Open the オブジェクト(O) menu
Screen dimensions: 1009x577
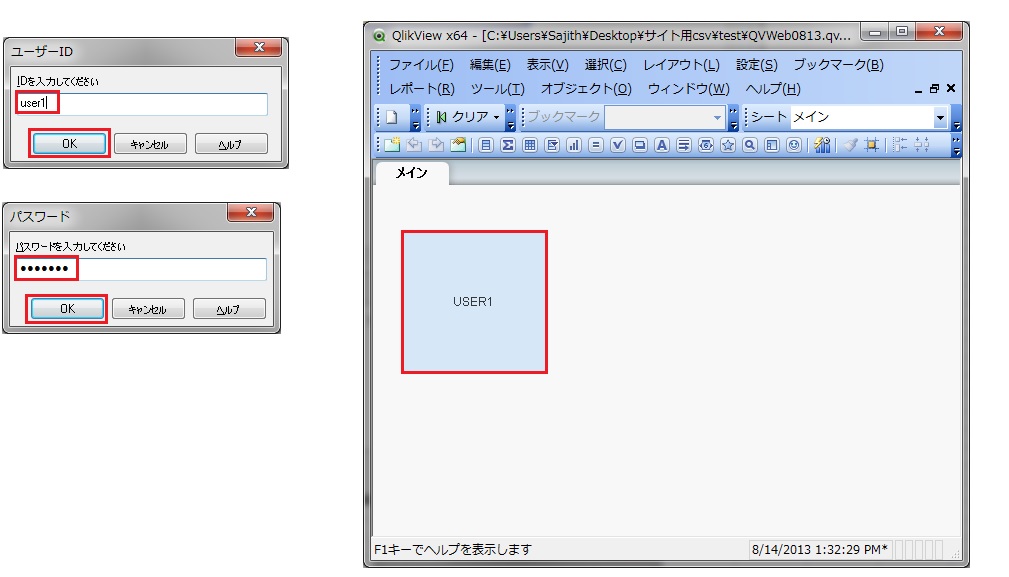(x=586, y=89)
